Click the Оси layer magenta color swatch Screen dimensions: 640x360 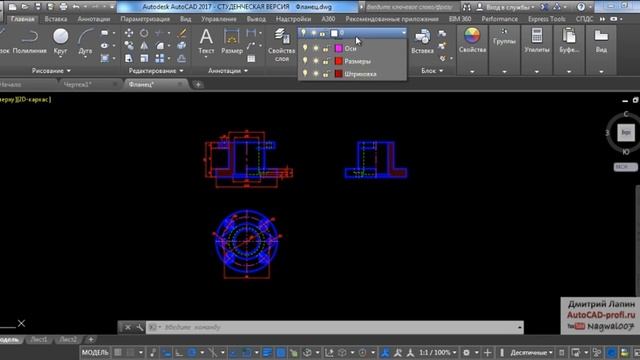coord(338,48)
